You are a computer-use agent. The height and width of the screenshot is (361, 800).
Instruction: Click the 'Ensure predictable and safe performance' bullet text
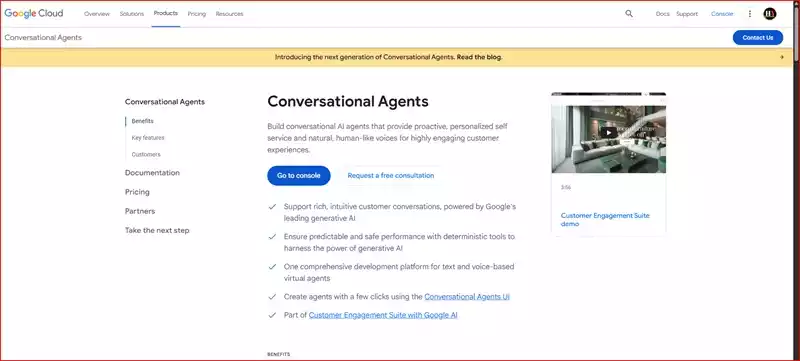(399, 243)
